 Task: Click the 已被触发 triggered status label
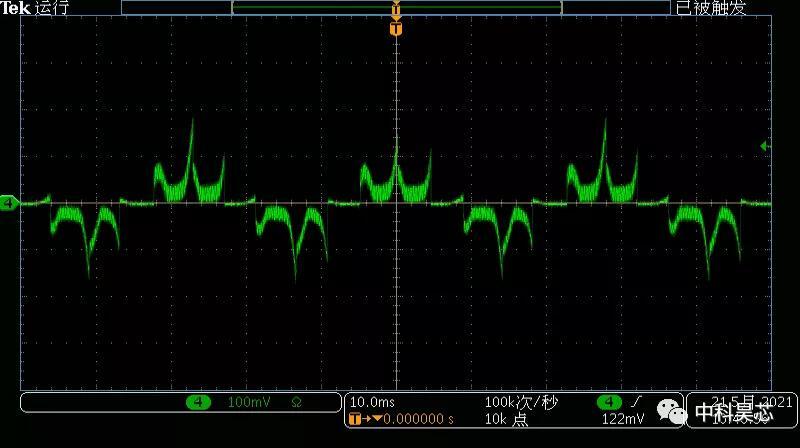point(711,8)
